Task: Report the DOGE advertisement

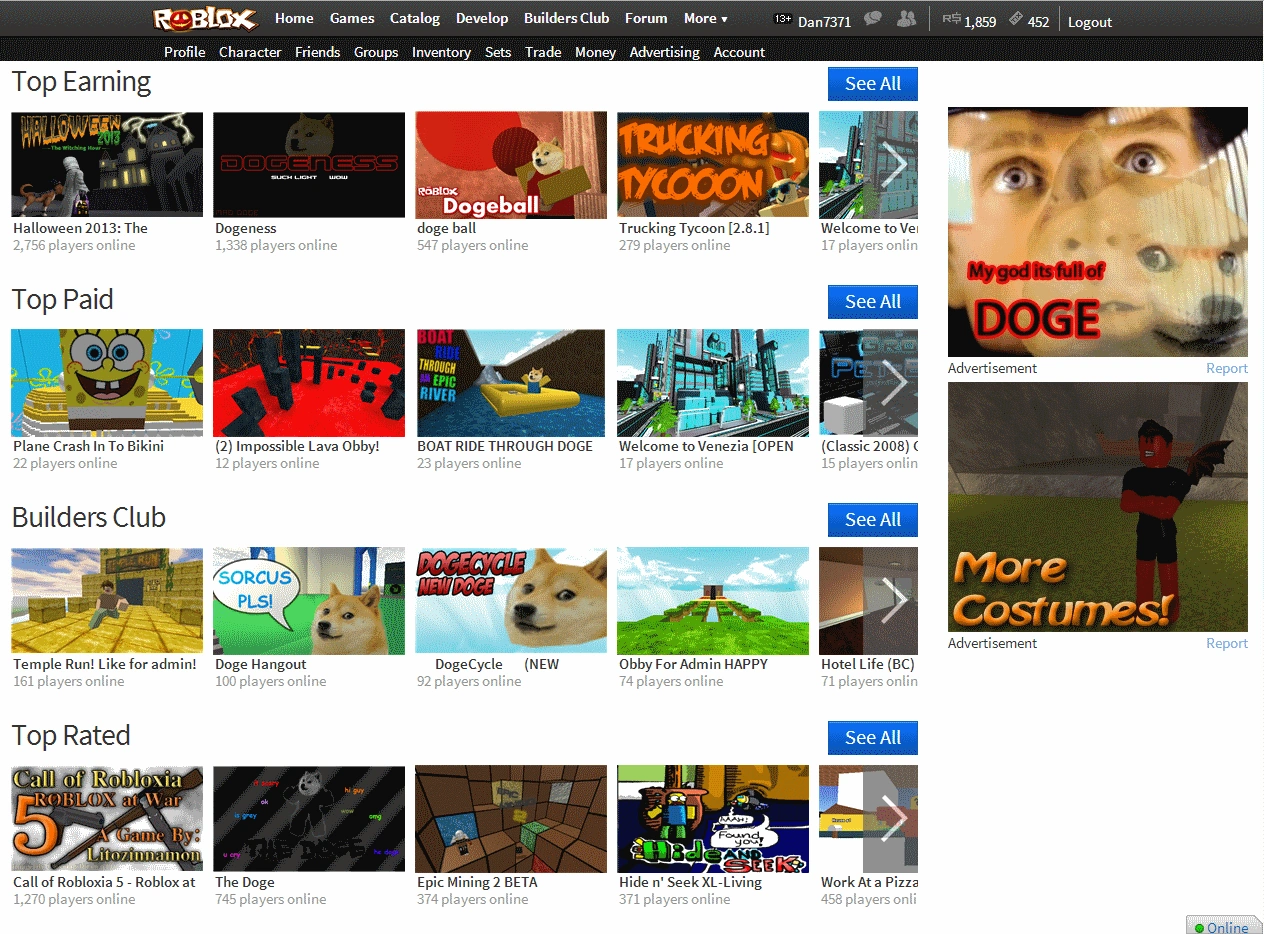Action: [x=1227, y=368]
